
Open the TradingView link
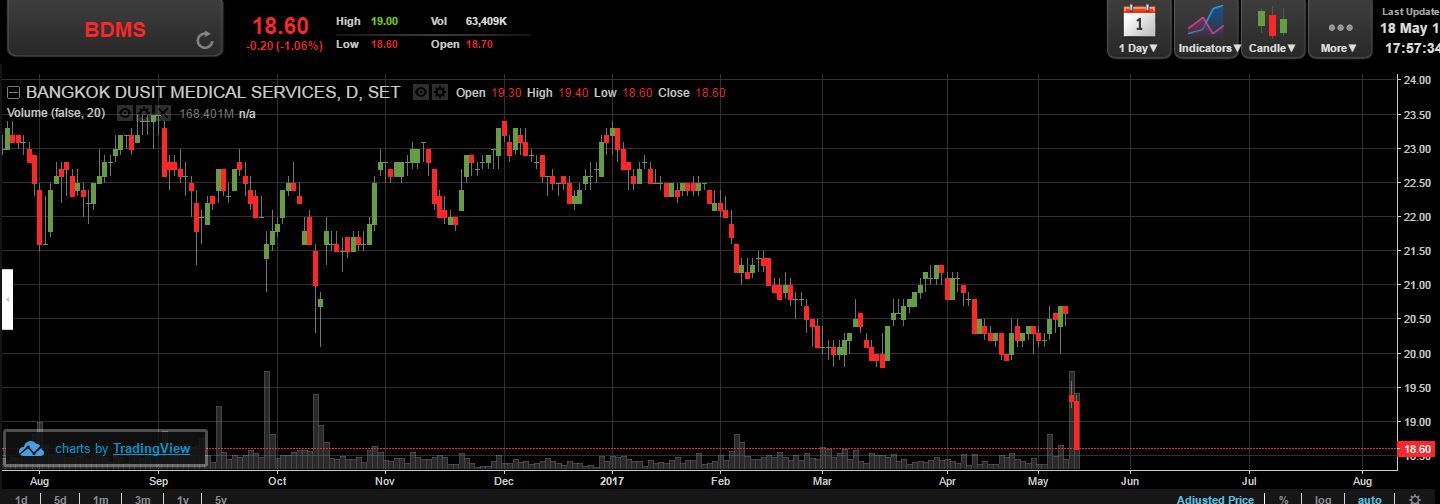[151, 449]
